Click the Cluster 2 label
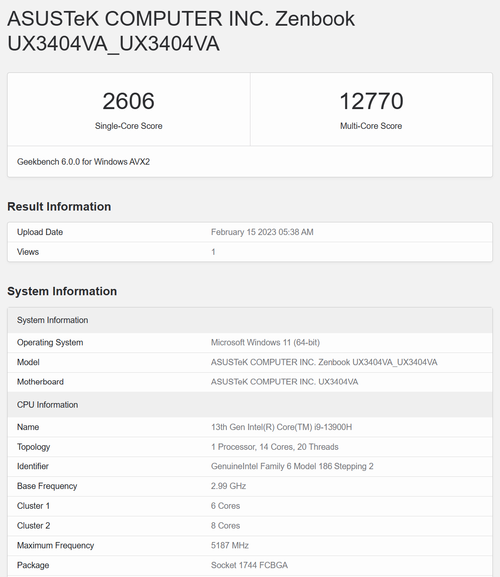The image size is (500, 577). [33, 525]
